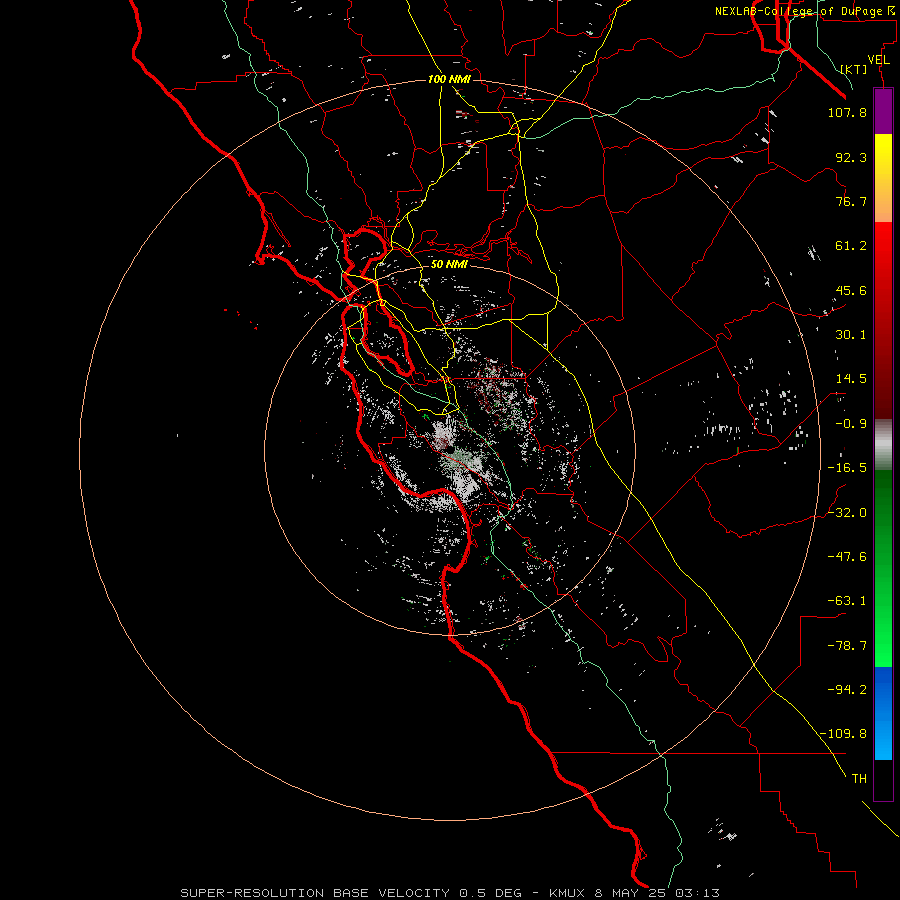
Task: Select the -0.9 velocity scale value
Action: click(851, 424)
